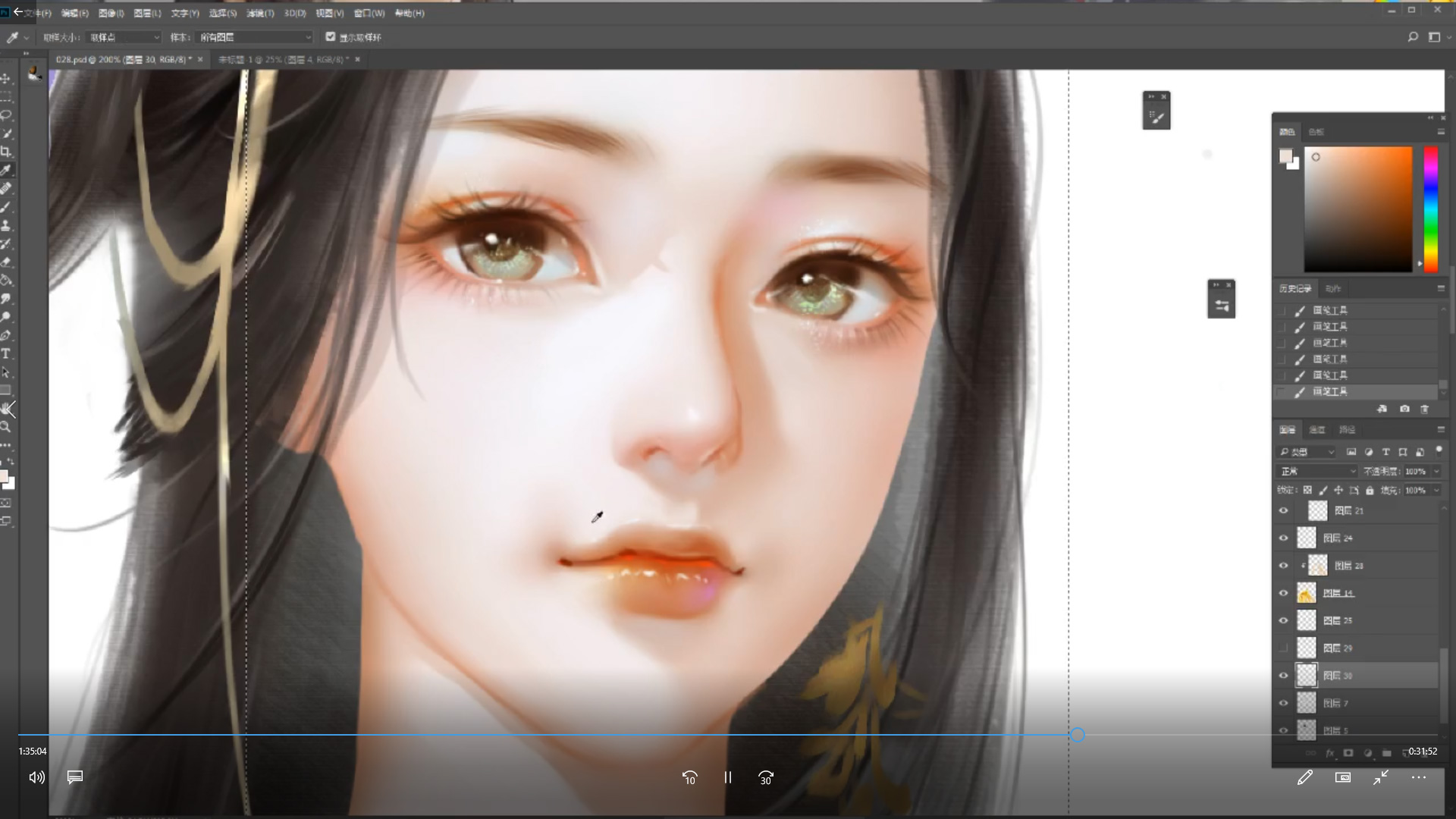Hide layer 图层 24 eye icon
This screenshot has width=1456, height=819.
pyautogui.click(x=1283, y=538)
